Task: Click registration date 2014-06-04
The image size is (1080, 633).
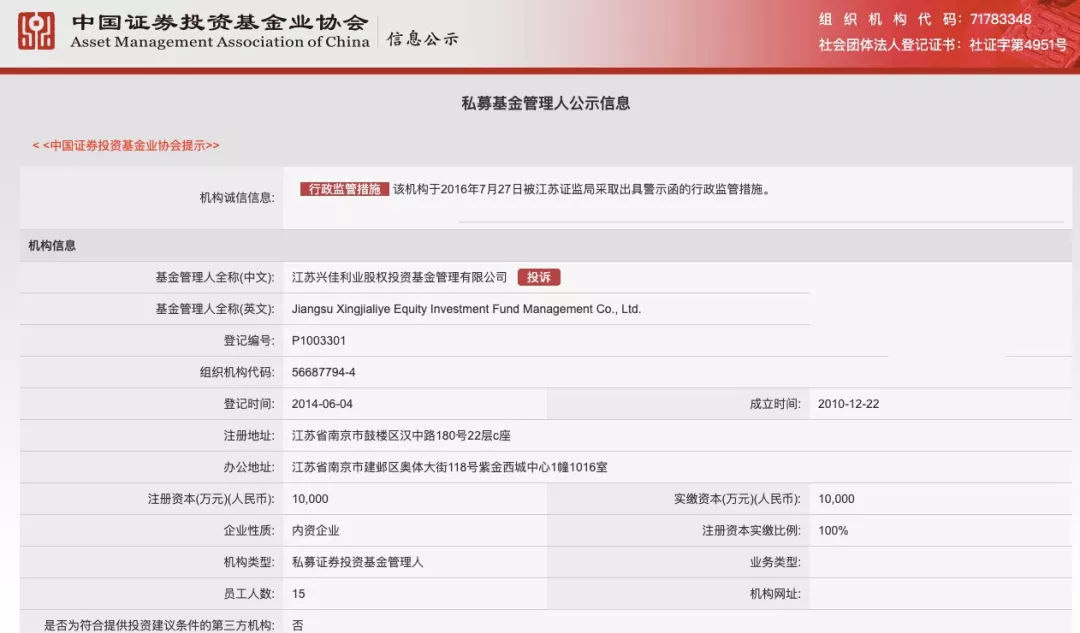Action: 322,404
